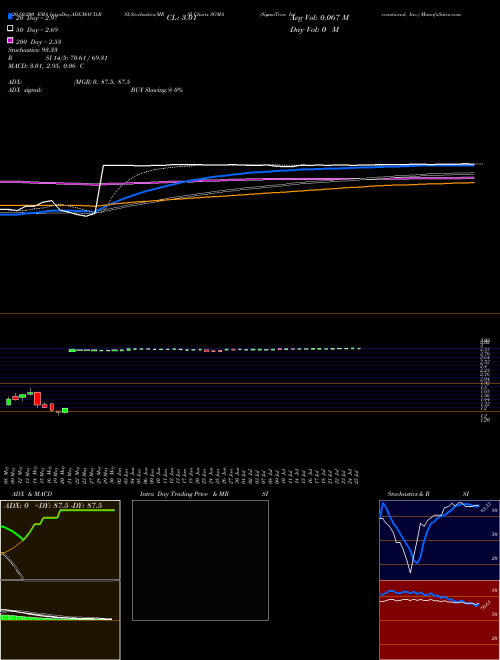Click the ADX (MGR) 0, 87.5, 87.5 values

(x=102, y=82)
